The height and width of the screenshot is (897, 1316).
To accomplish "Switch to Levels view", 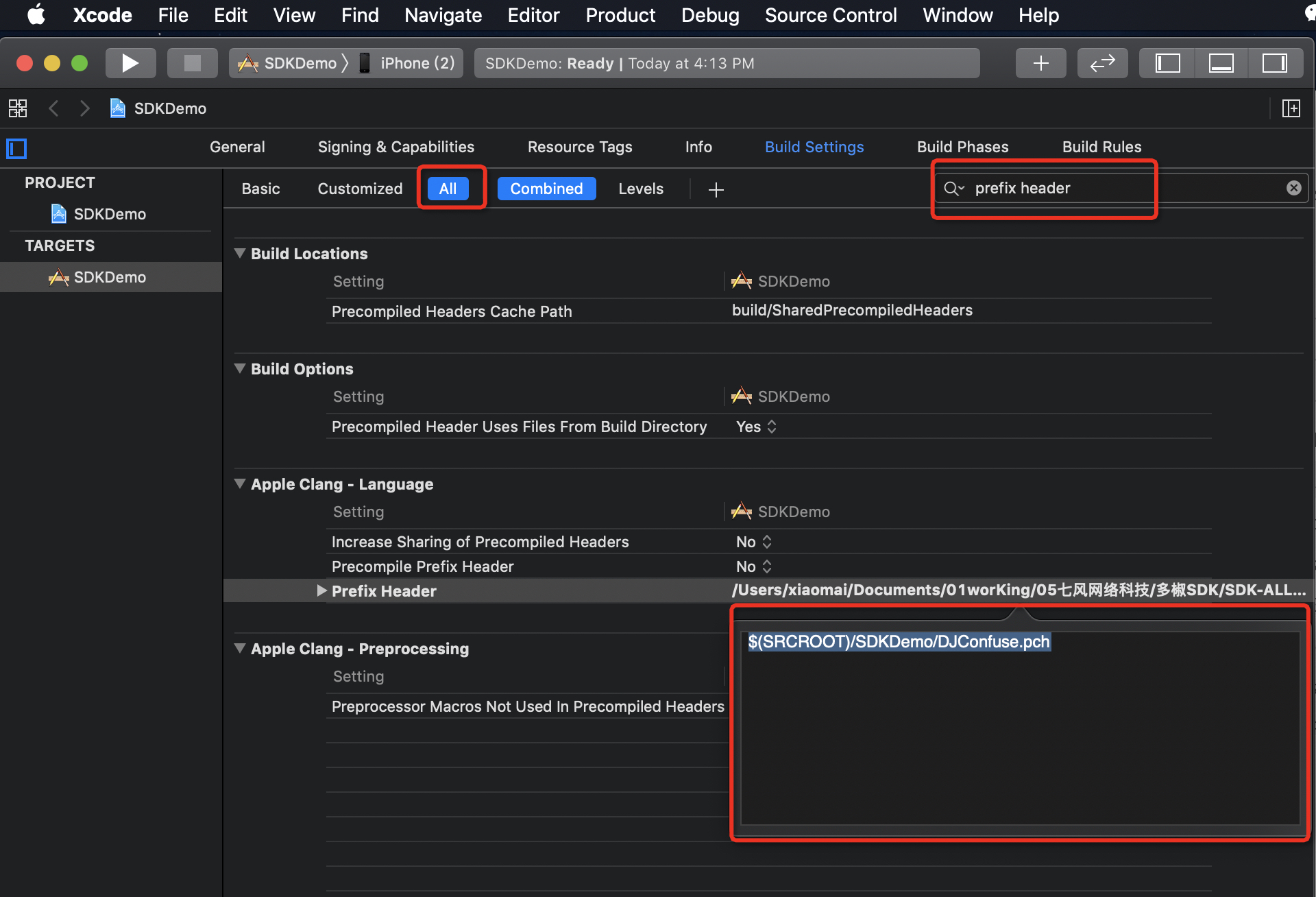I will click(x=641, y=189).
